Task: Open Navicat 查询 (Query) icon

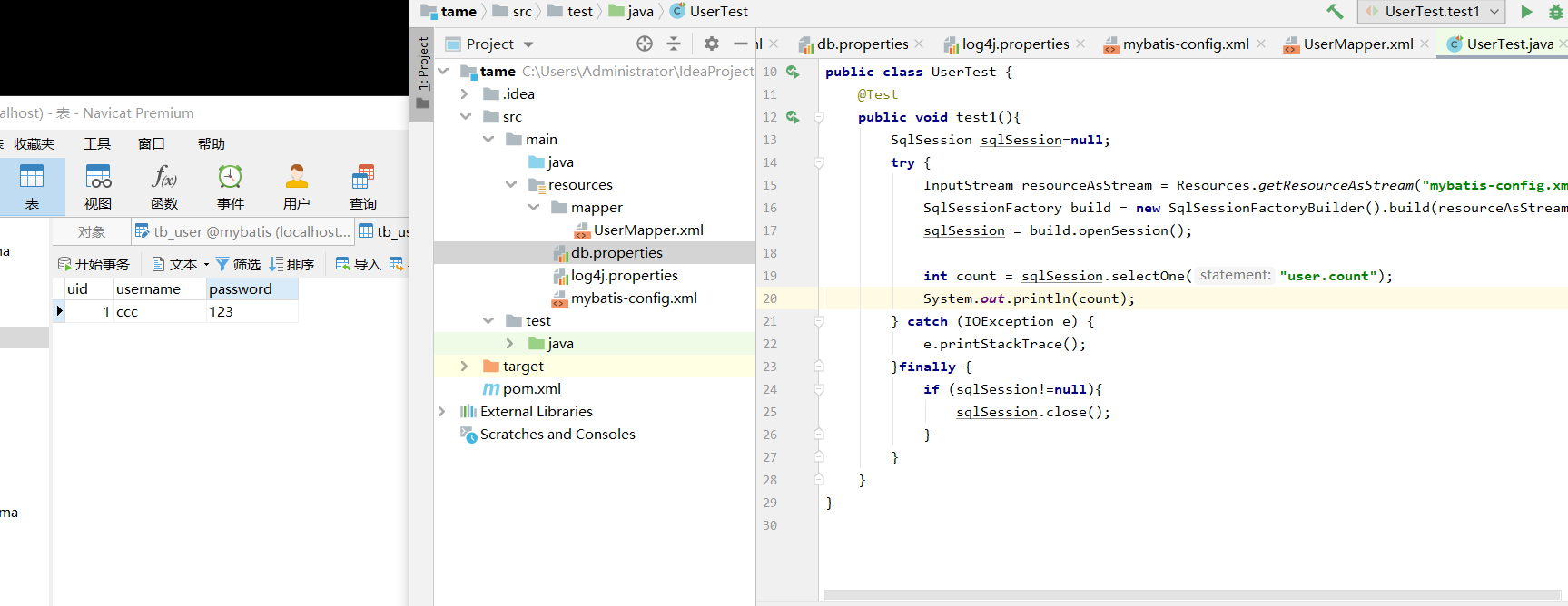Action: click(x=363, y=186)
